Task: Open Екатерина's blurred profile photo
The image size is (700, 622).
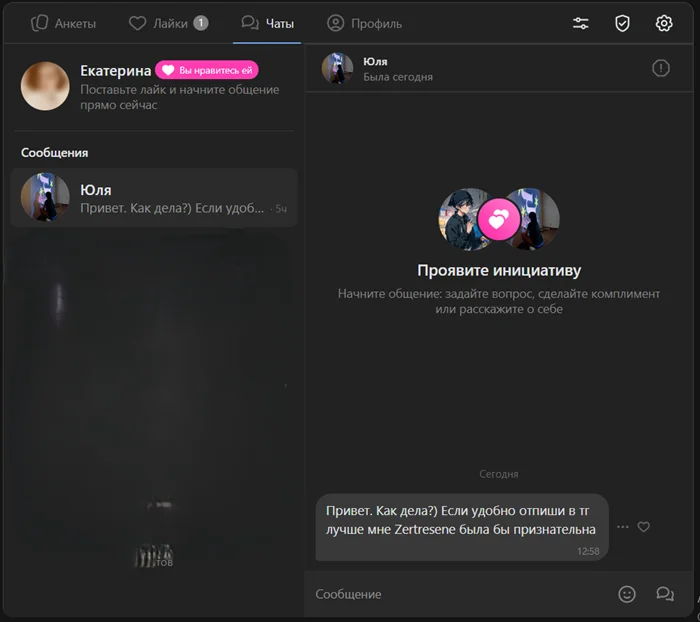Action: tap(45, 86)
